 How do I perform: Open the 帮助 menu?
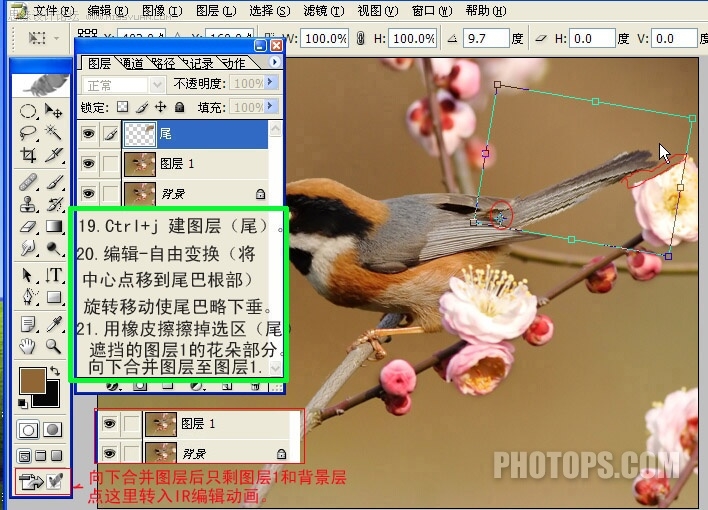[x=486, y=11]
